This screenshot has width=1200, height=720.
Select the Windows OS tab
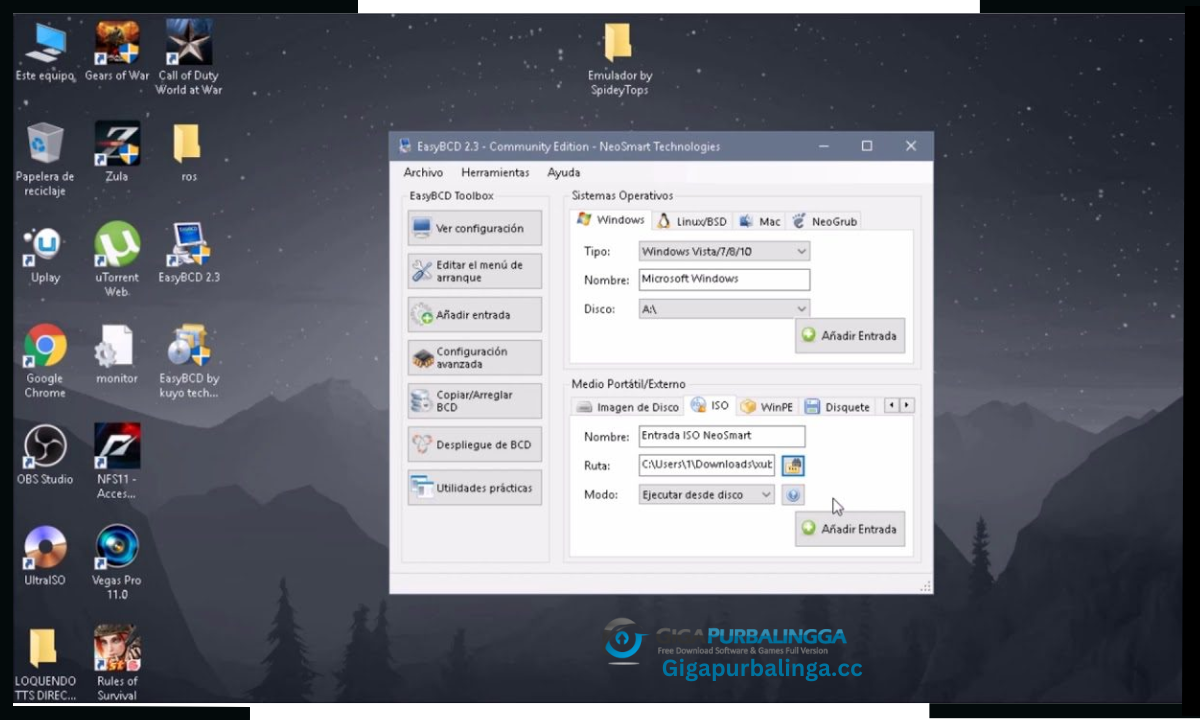pos(611,220)
